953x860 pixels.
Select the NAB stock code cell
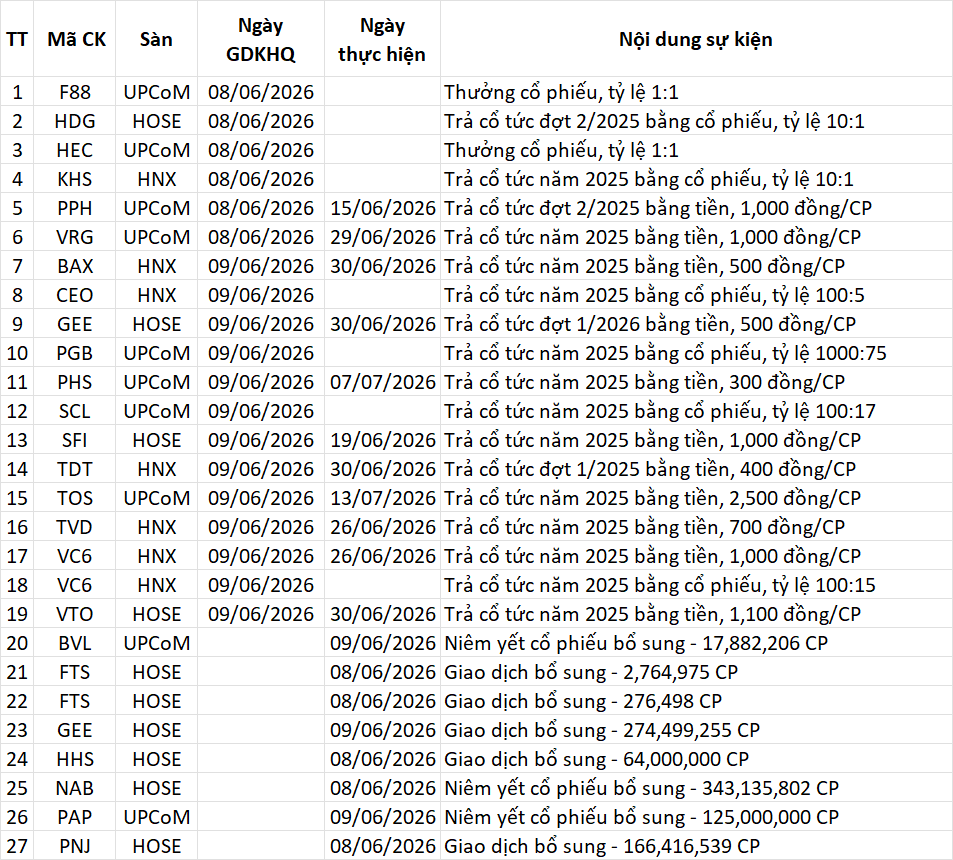click(x=75, y=788)
